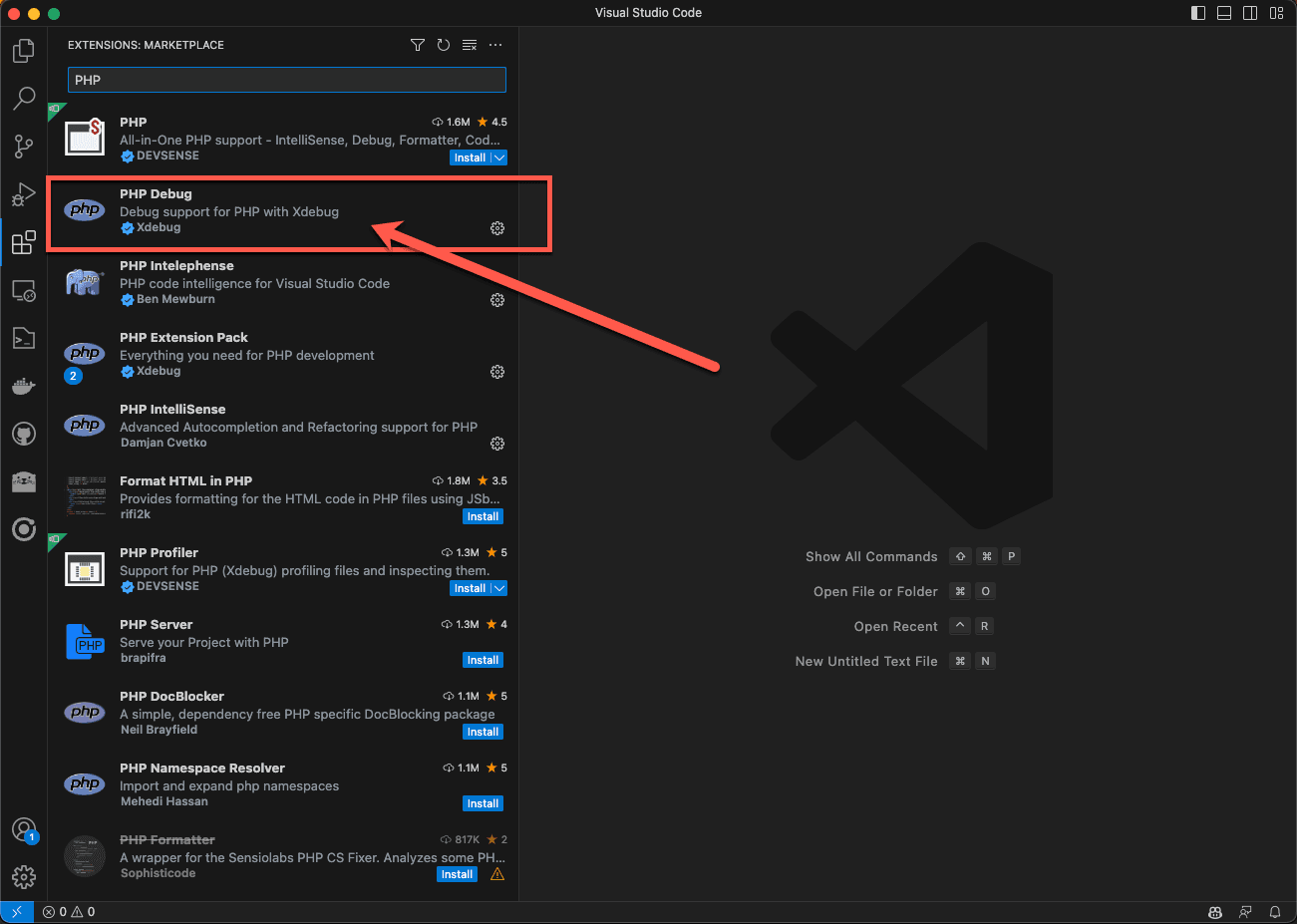Install the PHP Server extension

pos(483,660)
